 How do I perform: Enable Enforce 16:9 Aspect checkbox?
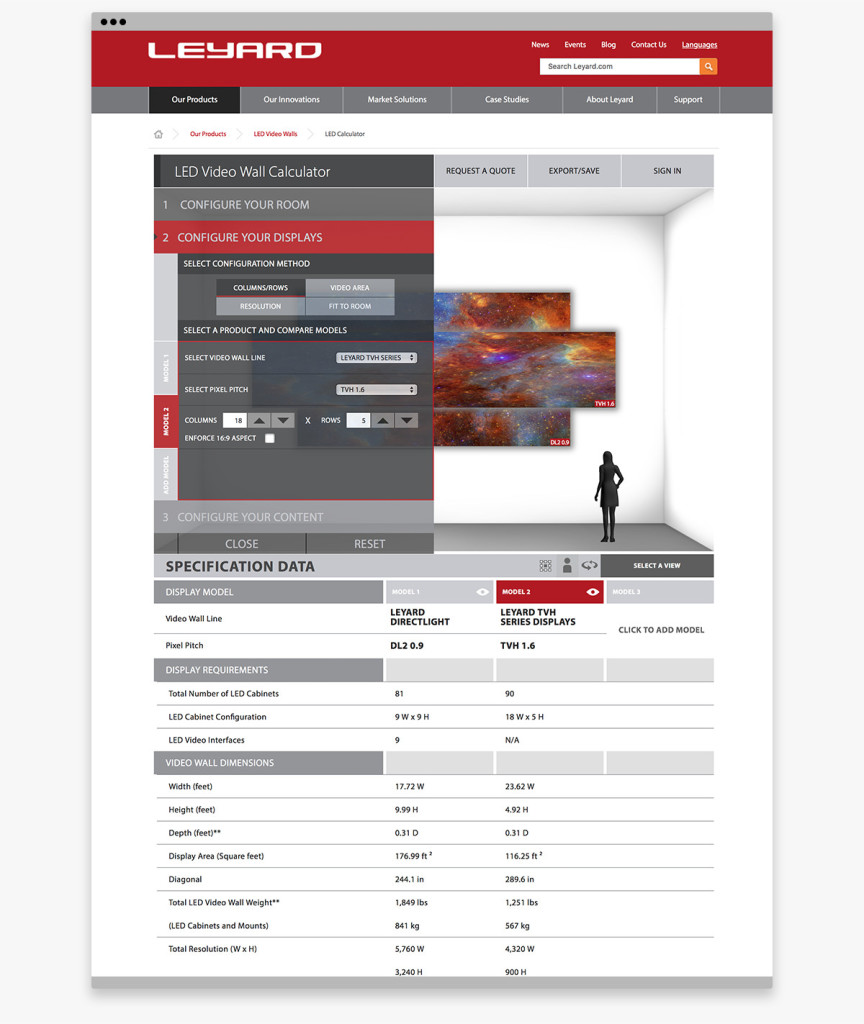(270, 438)
